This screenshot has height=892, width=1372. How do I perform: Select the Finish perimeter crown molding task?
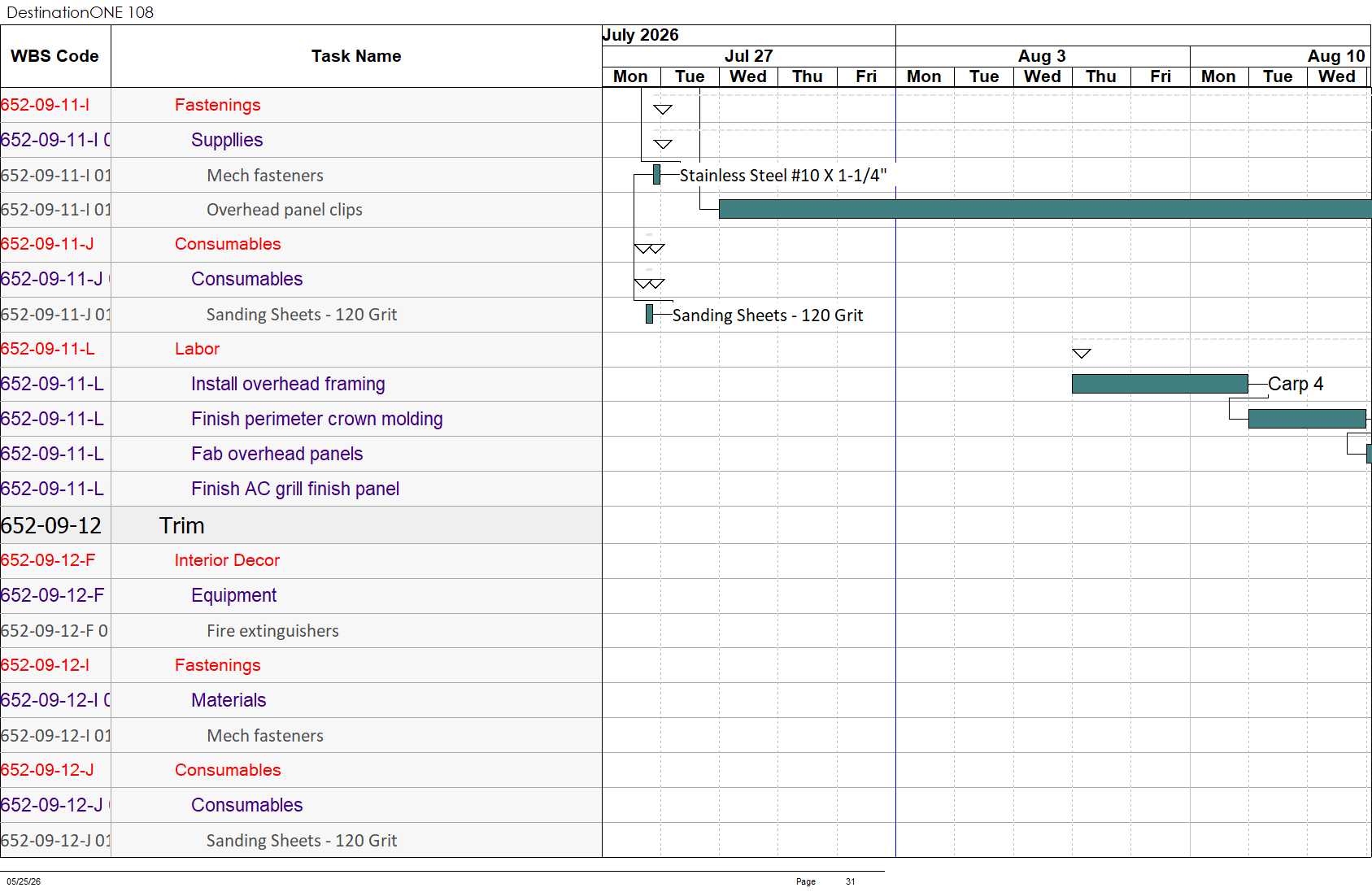301,419
